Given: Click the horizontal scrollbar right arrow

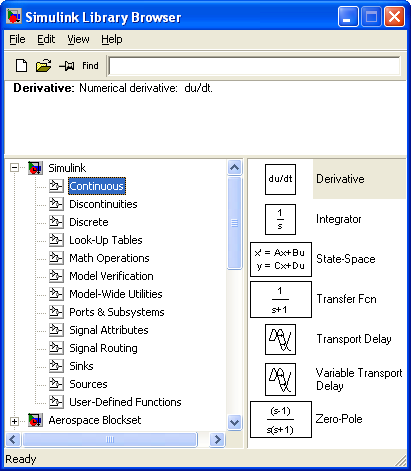Looking at the screenshot, I should click(x=218, y=440).
